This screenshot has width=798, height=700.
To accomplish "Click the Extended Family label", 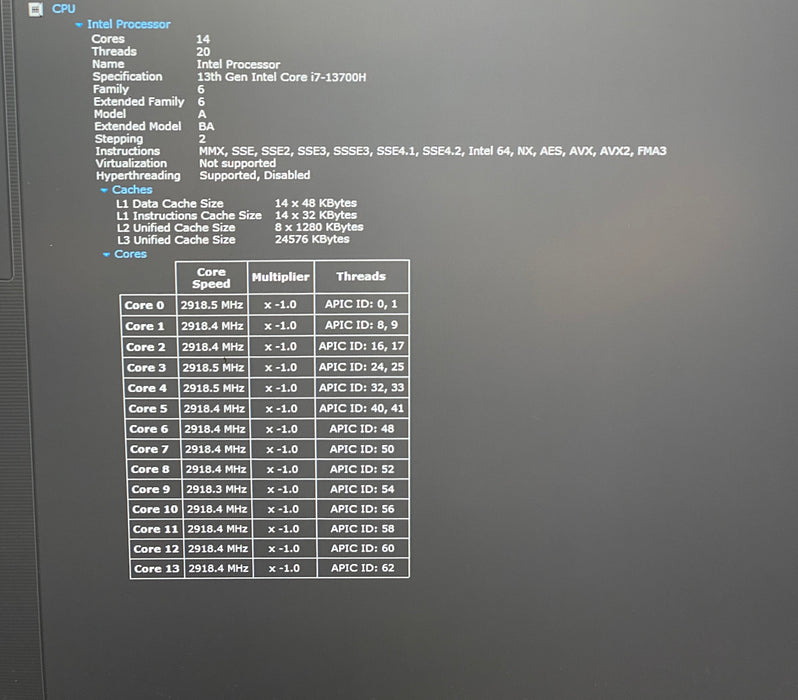I will pos(139,101).
